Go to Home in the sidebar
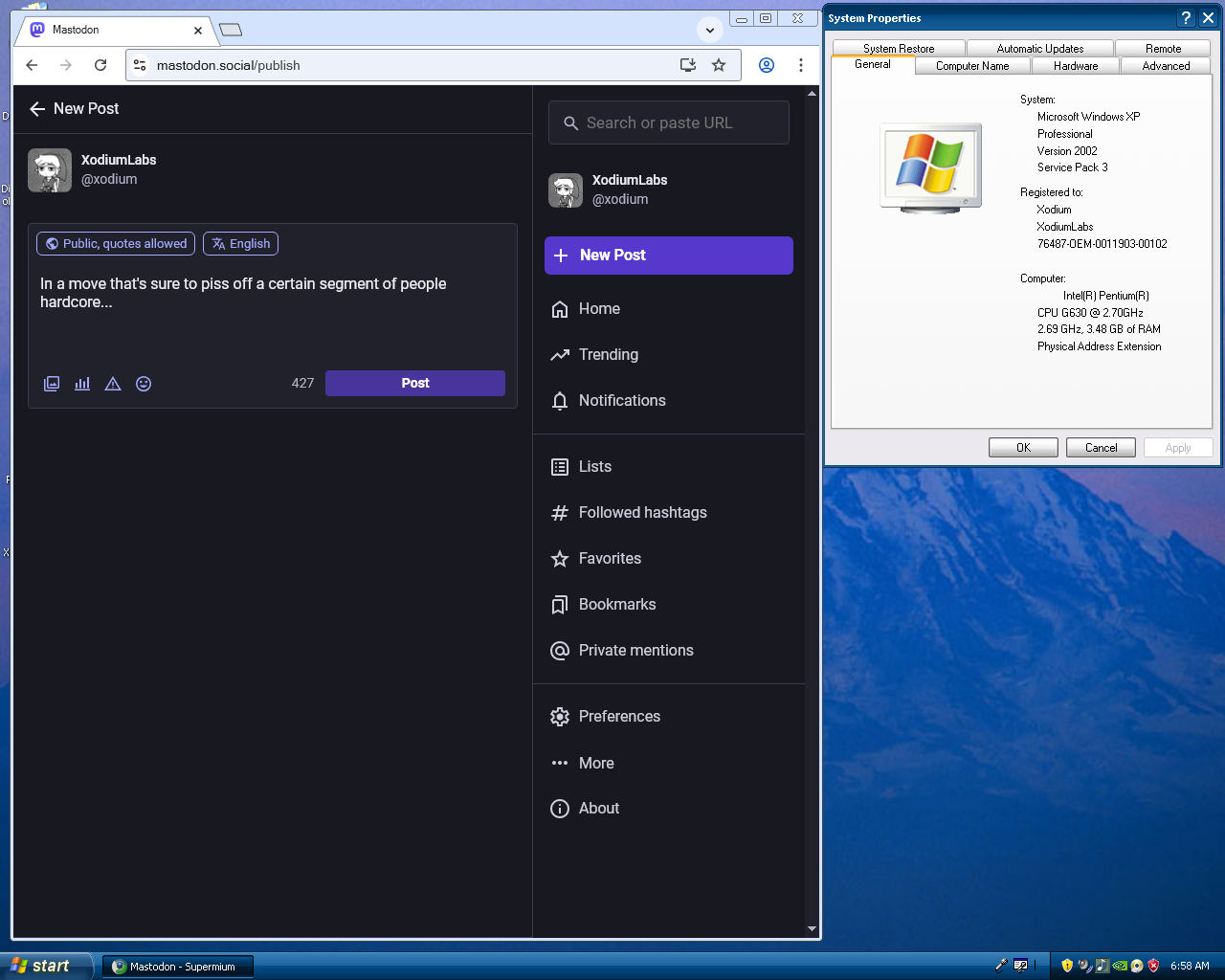Viewport: 1225px width, 980px height. click(586, 309)
